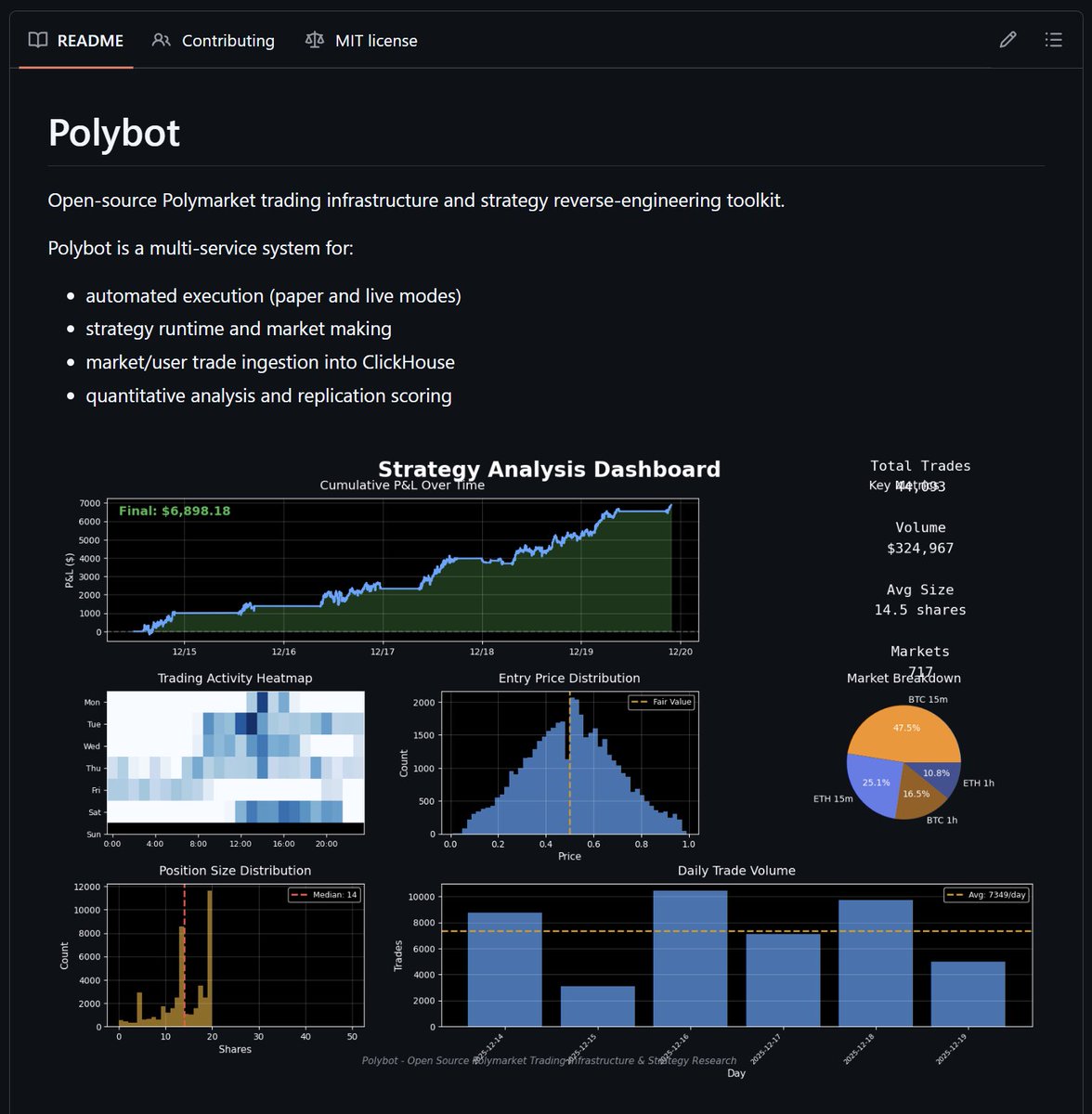Click the Polybot heading

pyautogui.click(x=114, y=133)
